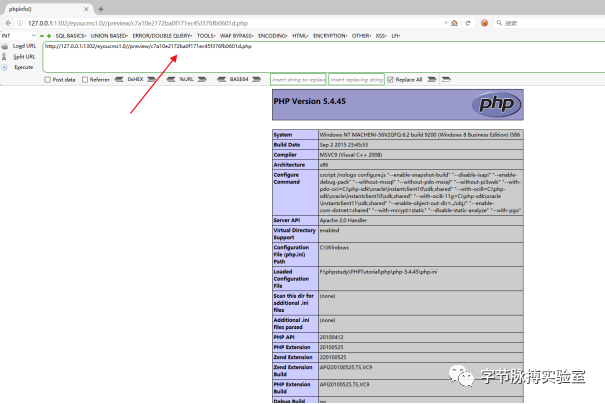The width and height of the screenshot is (605, 404).
Task: Open the ENCODING menu
Action: pos(273,35)
